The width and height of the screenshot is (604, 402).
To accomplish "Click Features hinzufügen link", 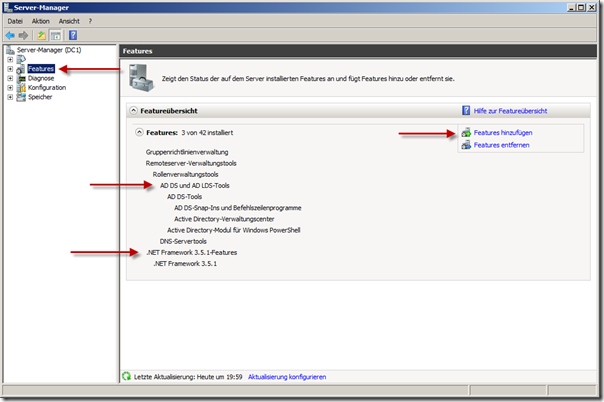I will pos(503,133).
